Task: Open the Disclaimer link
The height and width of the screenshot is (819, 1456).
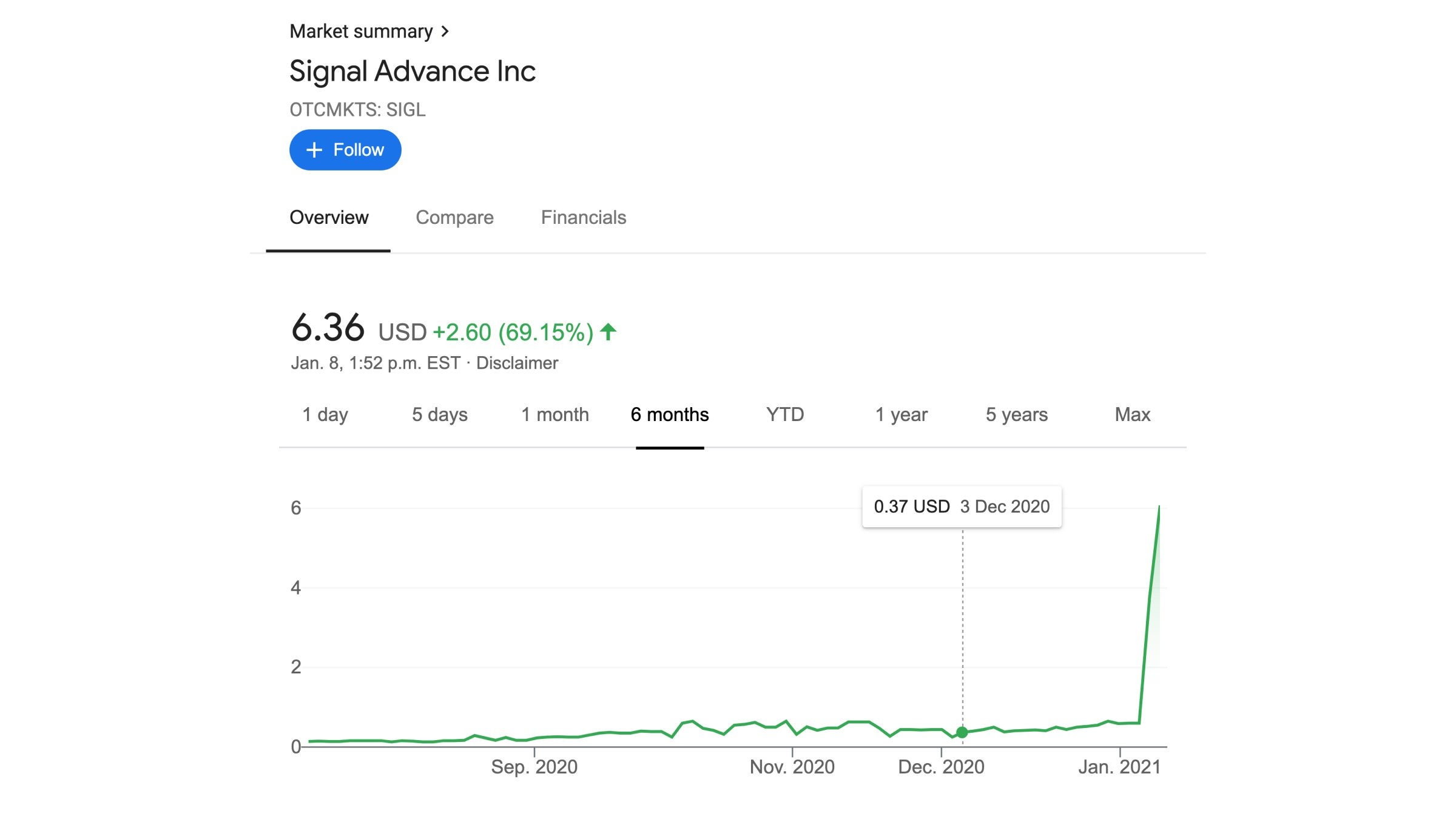Action: point(516,363)
